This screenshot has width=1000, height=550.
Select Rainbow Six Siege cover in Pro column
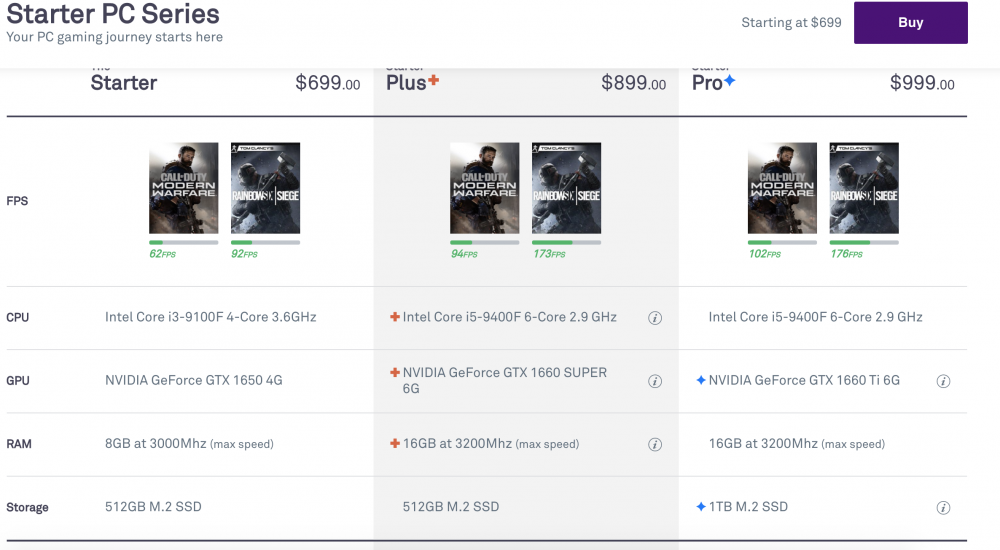point(864,188)
